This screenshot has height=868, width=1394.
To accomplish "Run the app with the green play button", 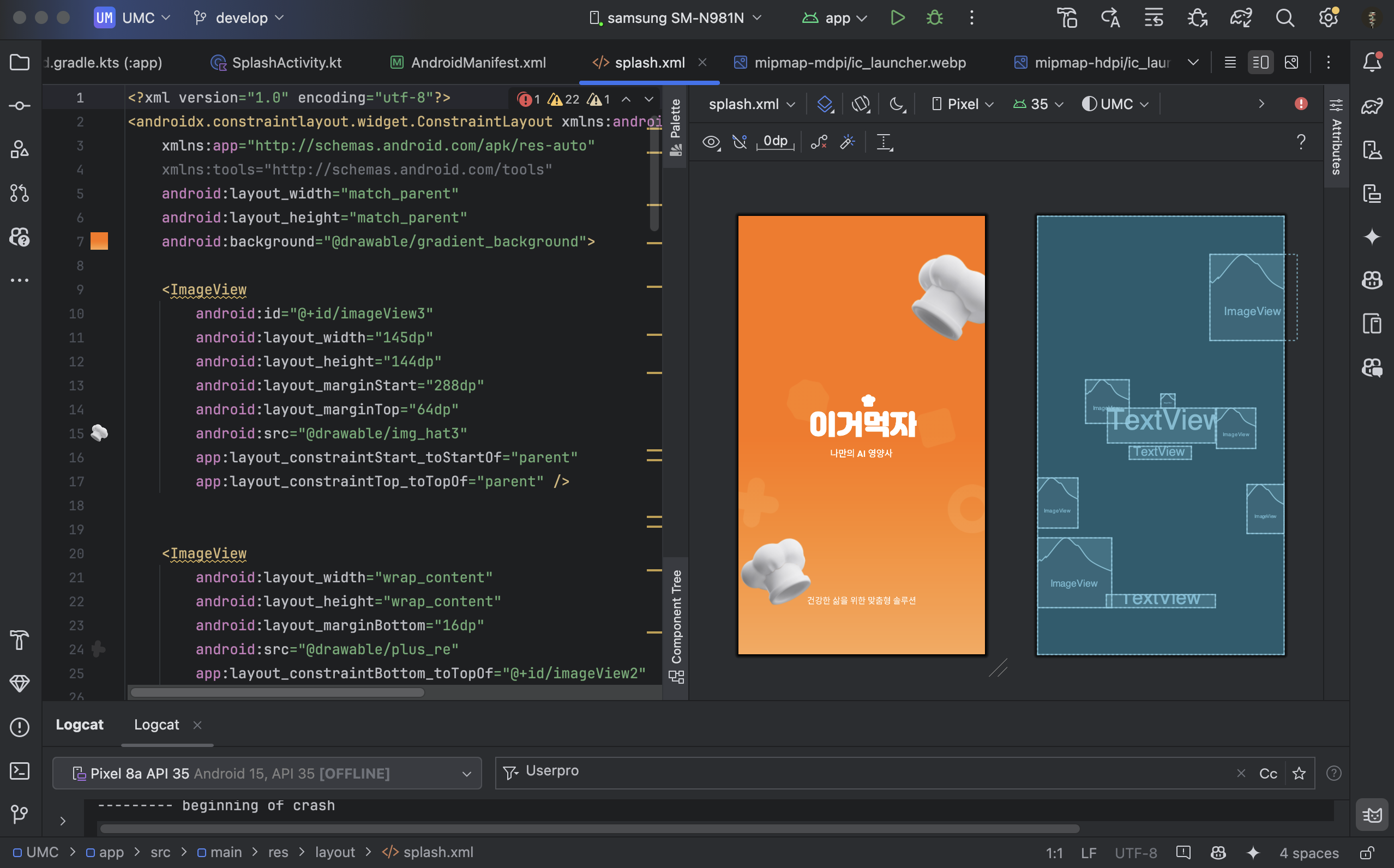I will click(x=897, y=18).
